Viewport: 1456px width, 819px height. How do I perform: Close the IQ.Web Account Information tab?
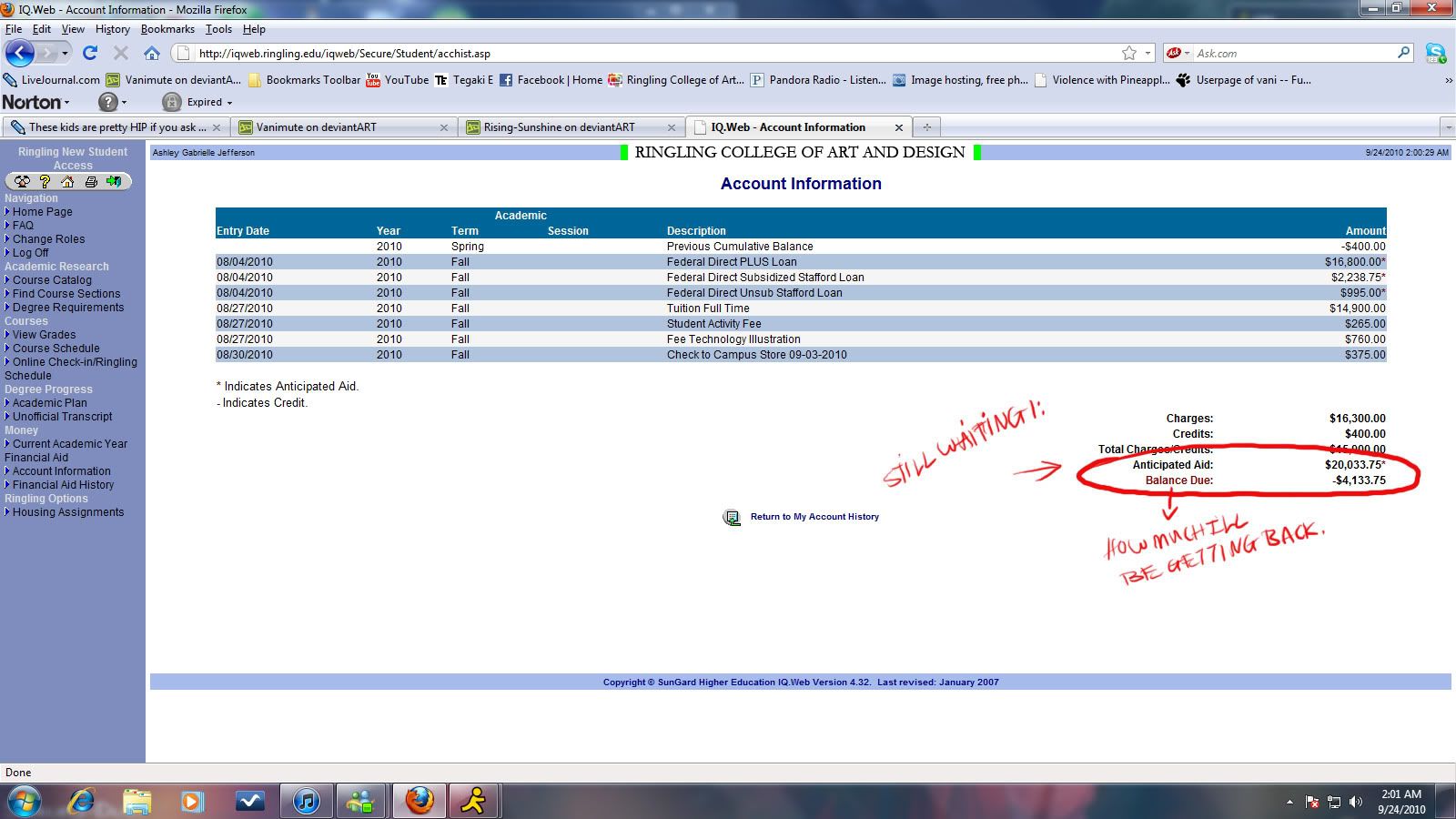pyautogui.click(x=899, y=127)
